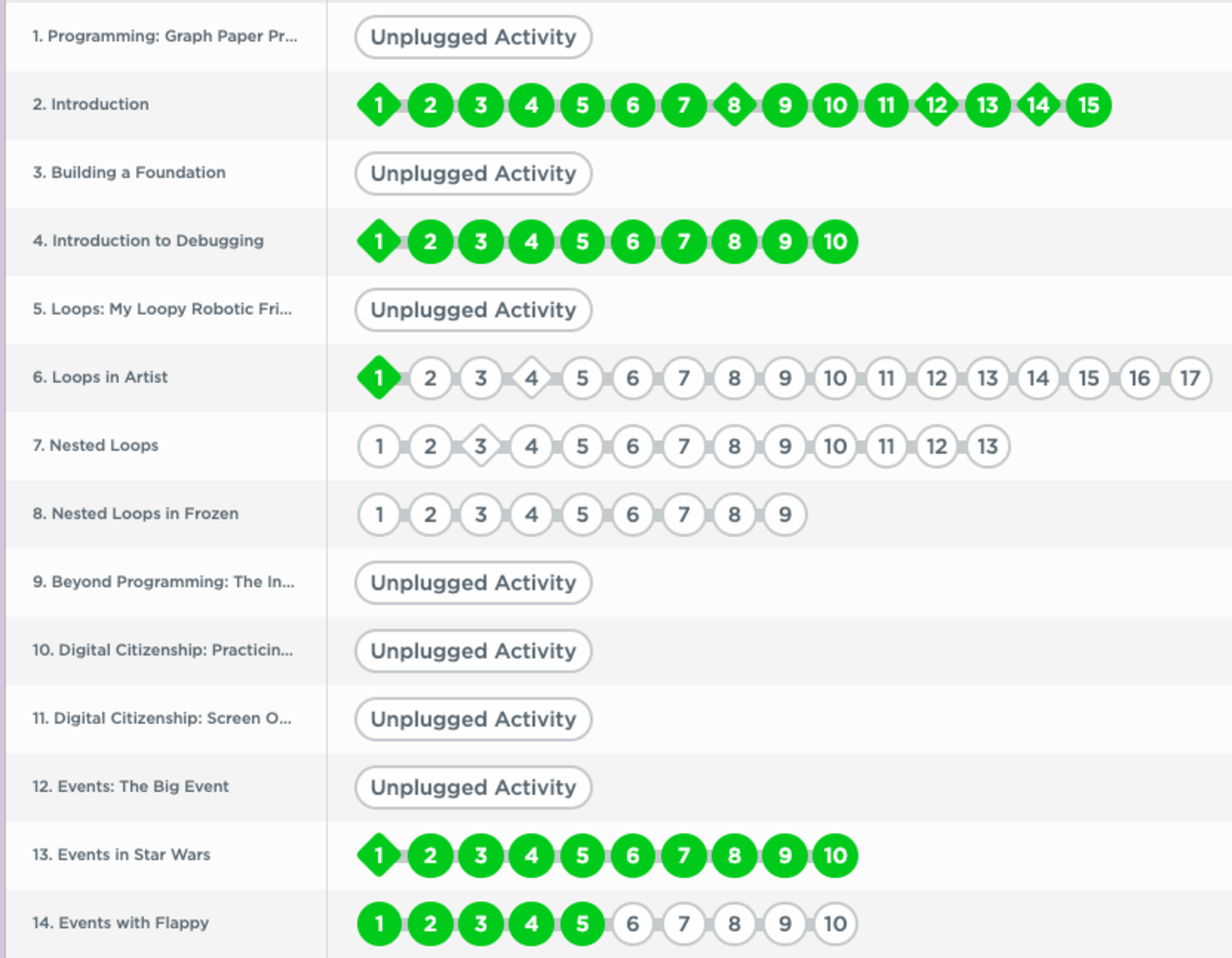This screenshot has width=1232, height=958.
Task: Click Introduction level 12 diamond
Action: 937,105
